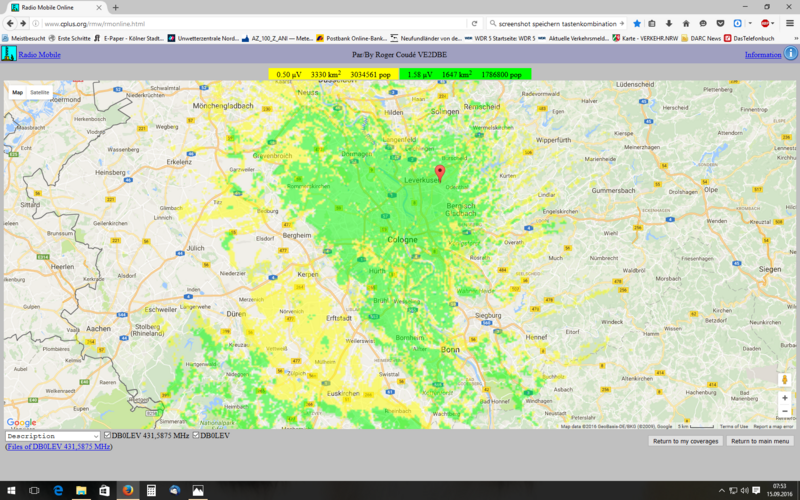Click Return to my coverages button
The height and width of the screenshot is (500, 800).
(x=685, y=441)
